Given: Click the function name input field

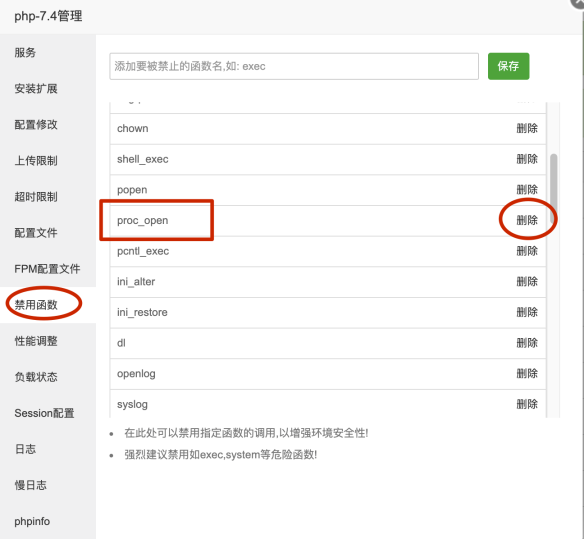Looking at the screenshot, I should pos(294,66).
